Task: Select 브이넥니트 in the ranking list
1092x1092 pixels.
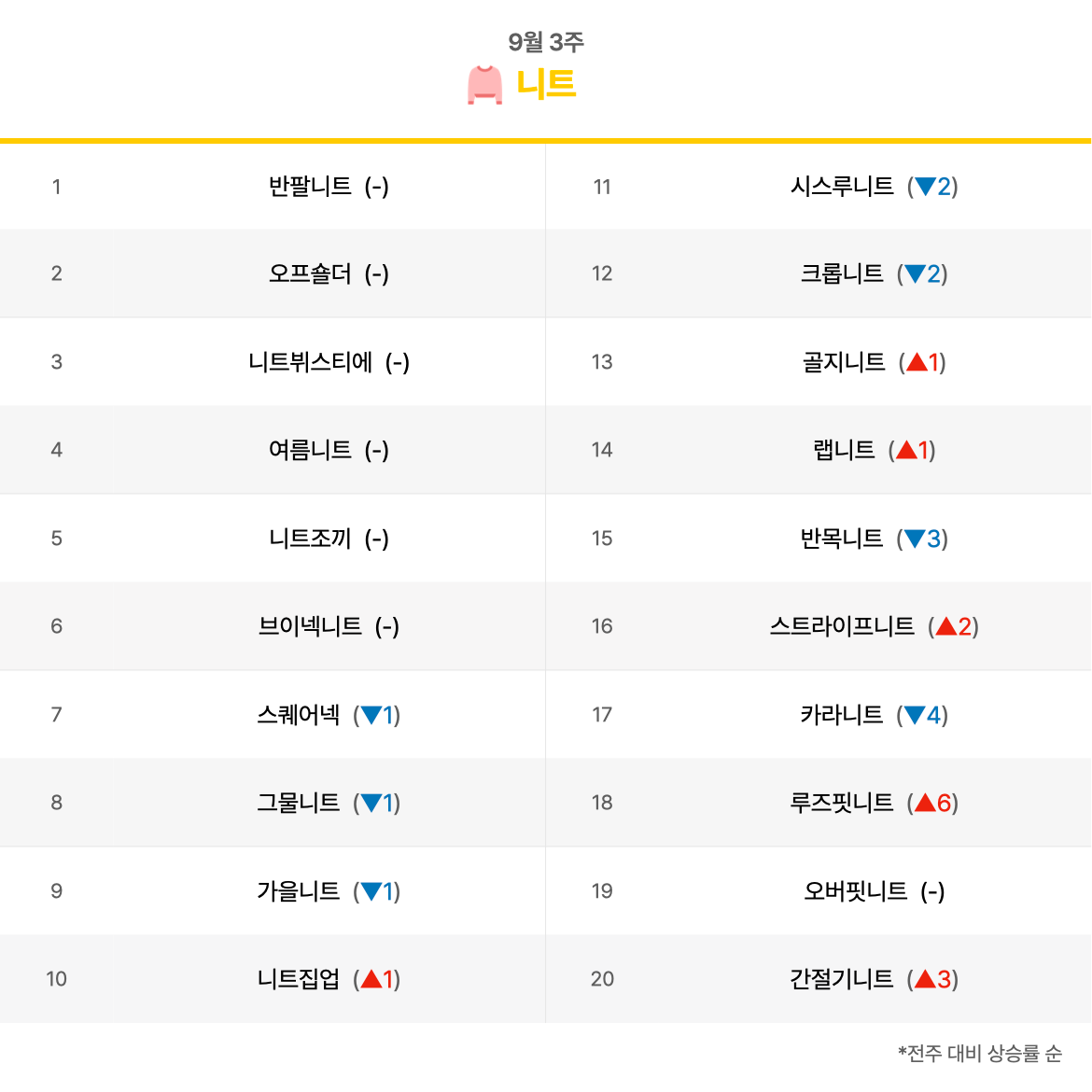Action: point(310,626)
